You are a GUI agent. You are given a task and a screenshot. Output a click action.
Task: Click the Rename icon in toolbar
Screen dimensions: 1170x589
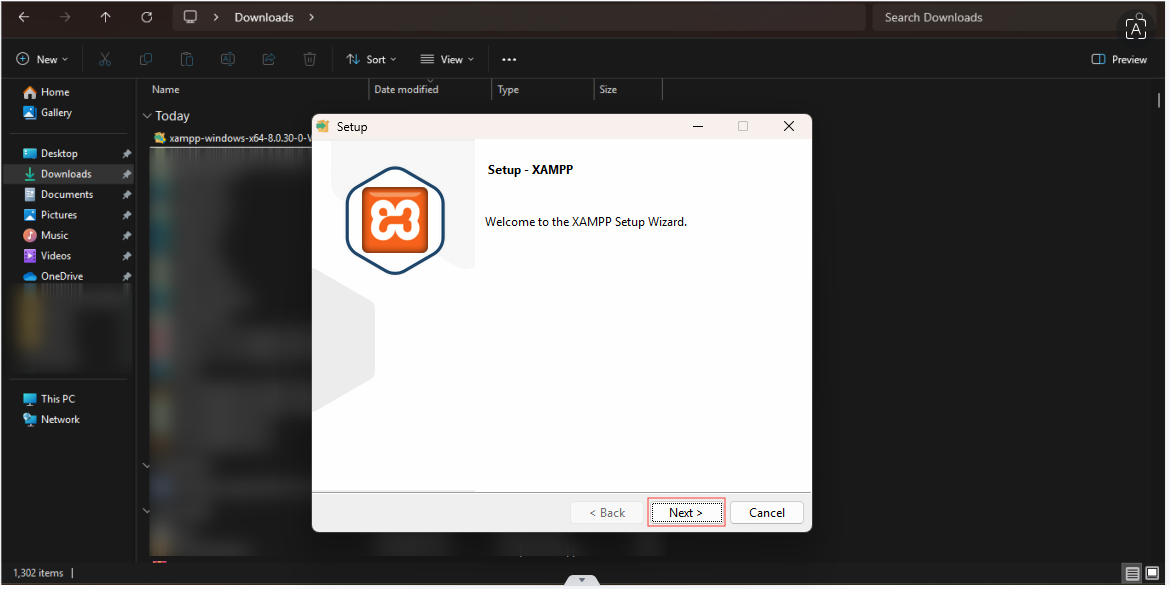pos(228,59)
